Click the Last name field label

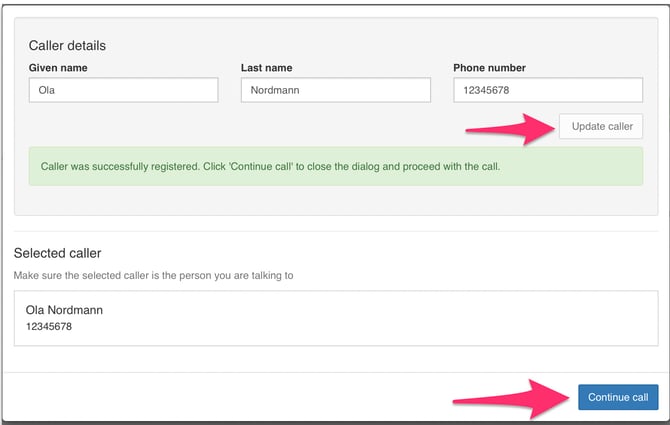268,68
